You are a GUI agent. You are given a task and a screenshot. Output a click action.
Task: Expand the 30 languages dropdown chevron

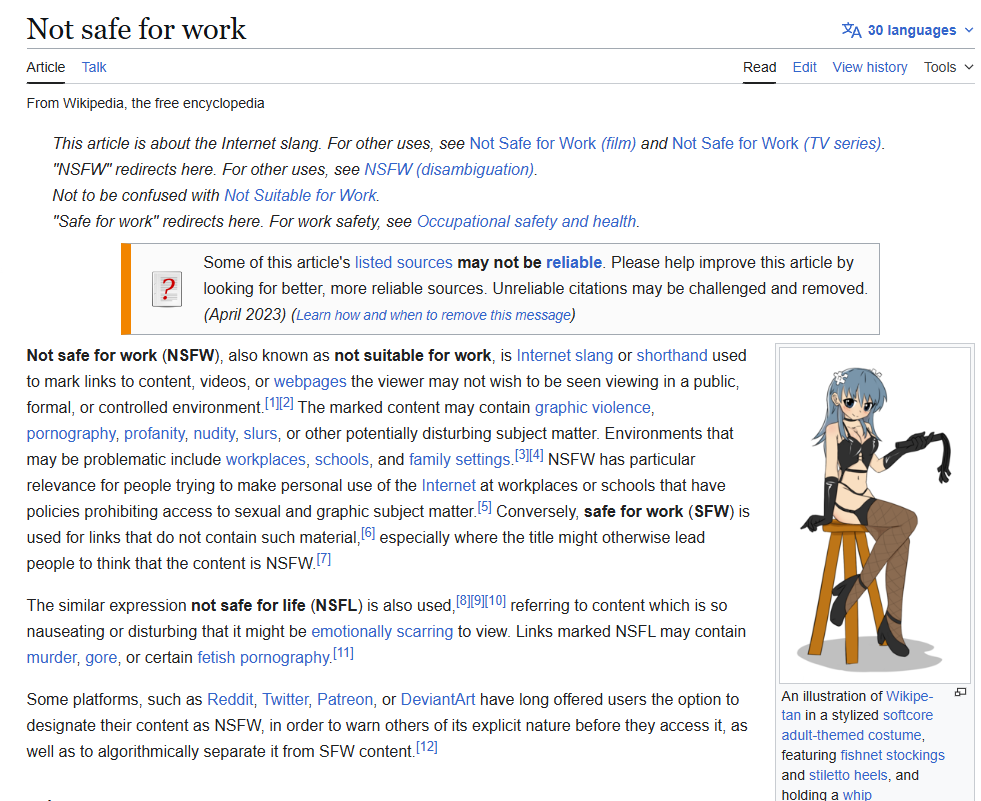pos(968,30)
